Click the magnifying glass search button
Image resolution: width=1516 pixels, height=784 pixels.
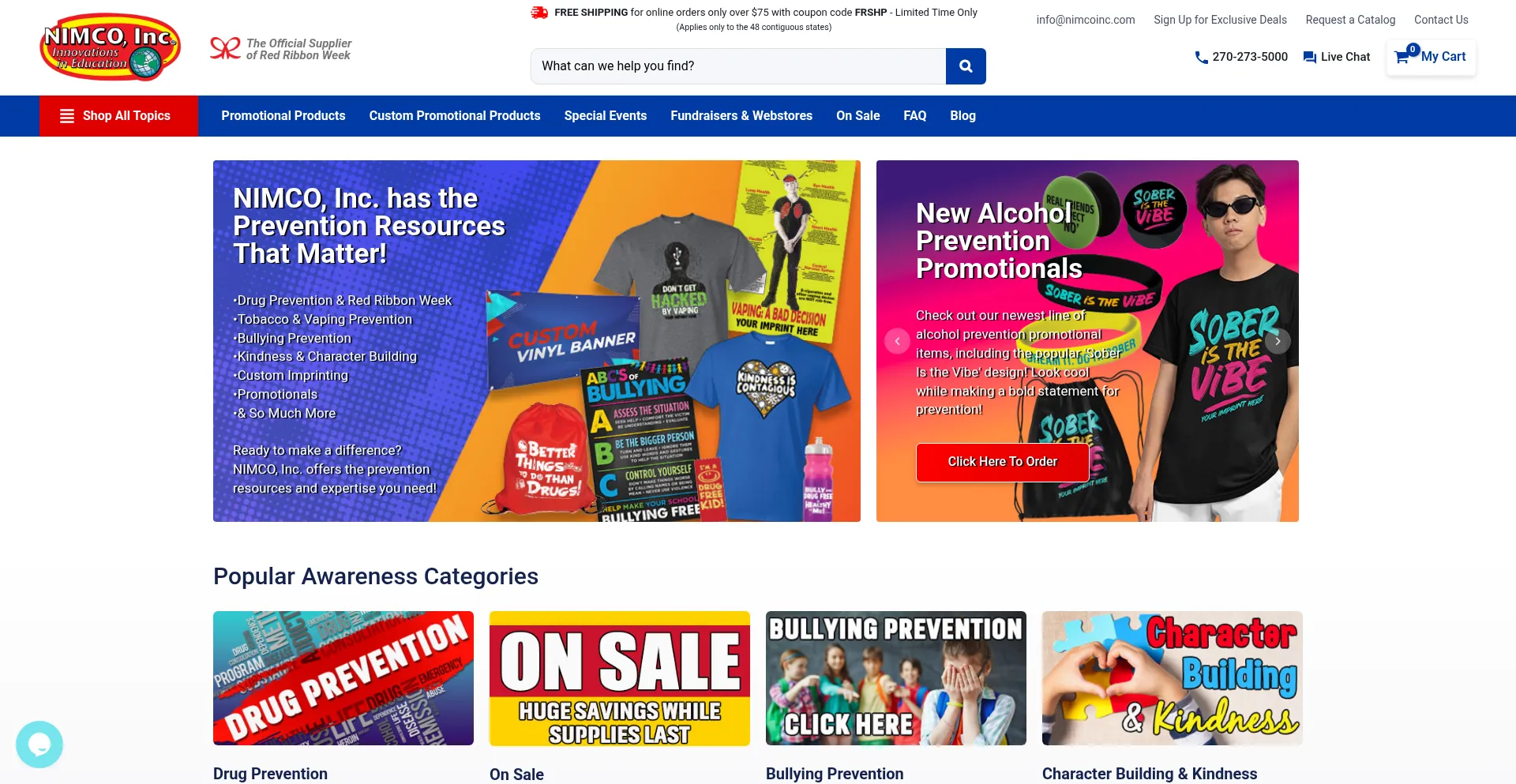point(966,66)
